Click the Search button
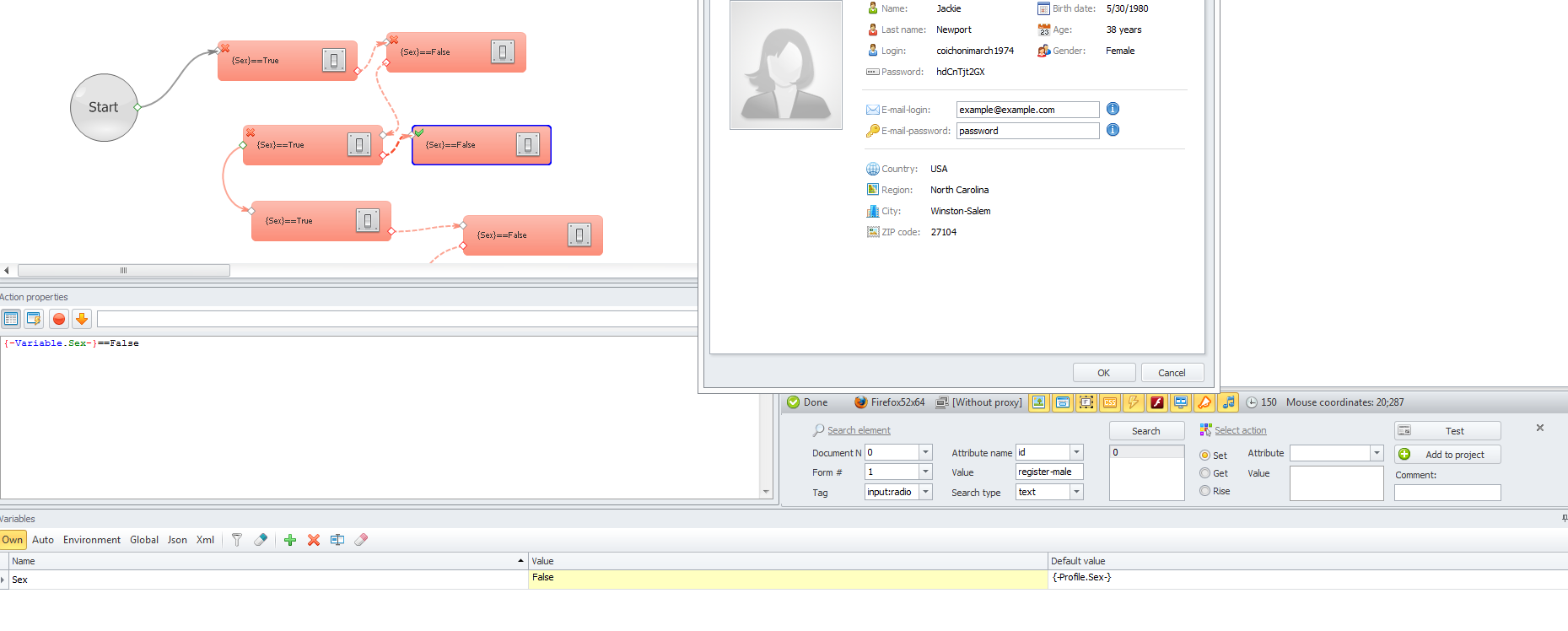The height and width of the screenshot is (631, 1568). pyautogui.click(x=1145, y=431)
